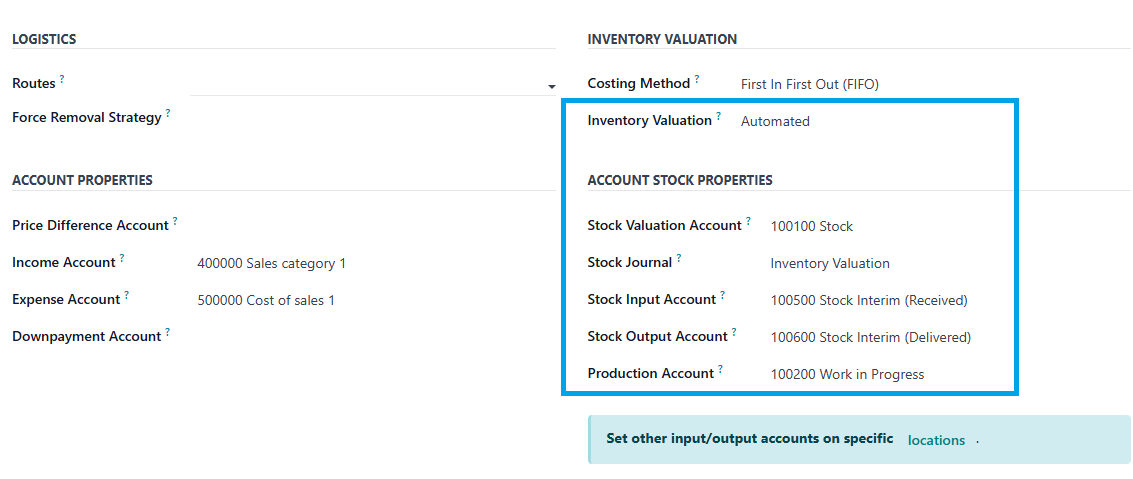Click help icon next to Routes
The height and width of the screenshot is (479, 1133).
(x=62, y=79)
